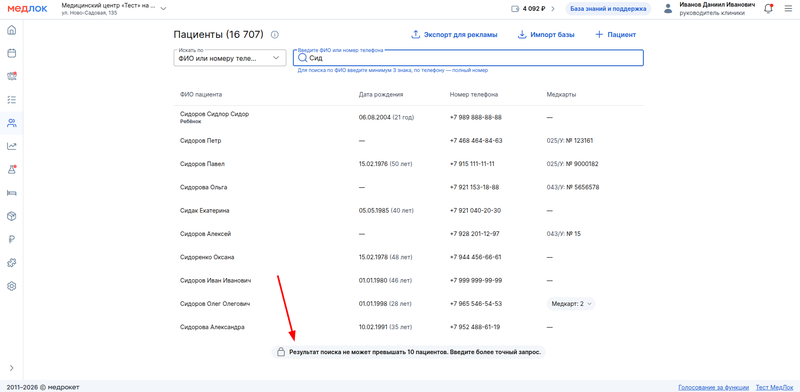Viewport: 800px width, 392px height.
Task: Add a new patient with + Пациент
Action: pyautogui.click(x=615, y=35)
